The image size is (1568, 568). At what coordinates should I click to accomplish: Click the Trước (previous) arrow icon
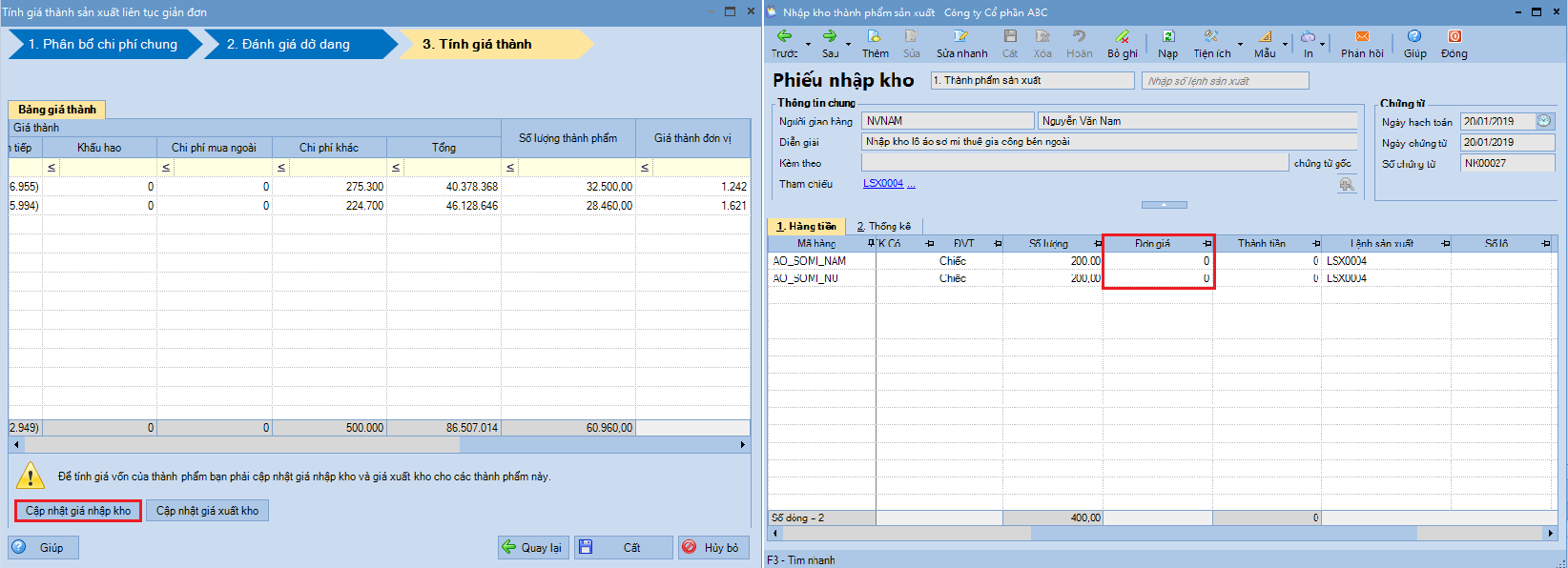[x=784, y=37]
